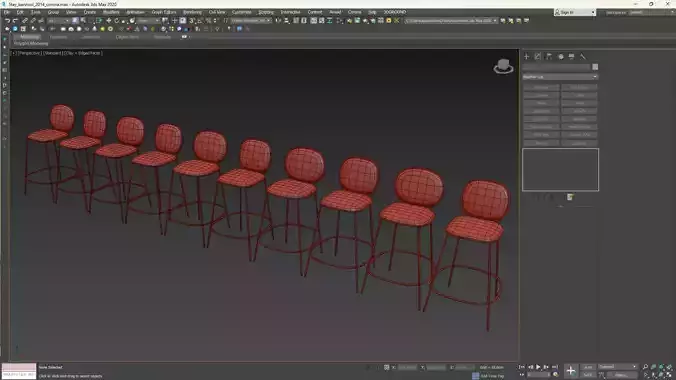The height and width of the screenshot is (380, 676).
Task: Click the Previous Frame button
Action: 531,367
